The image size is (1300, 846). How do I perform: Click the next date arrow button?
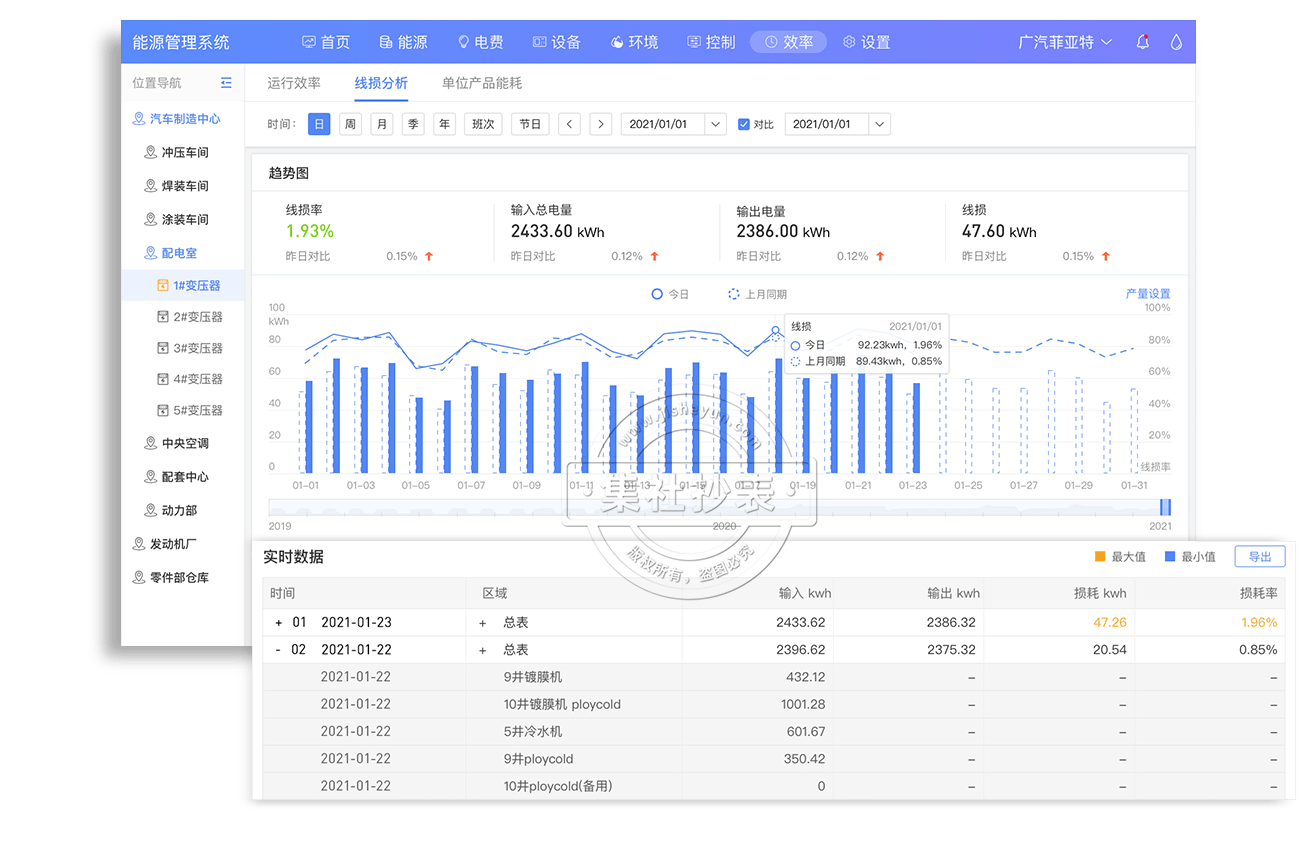click(600, 124)
